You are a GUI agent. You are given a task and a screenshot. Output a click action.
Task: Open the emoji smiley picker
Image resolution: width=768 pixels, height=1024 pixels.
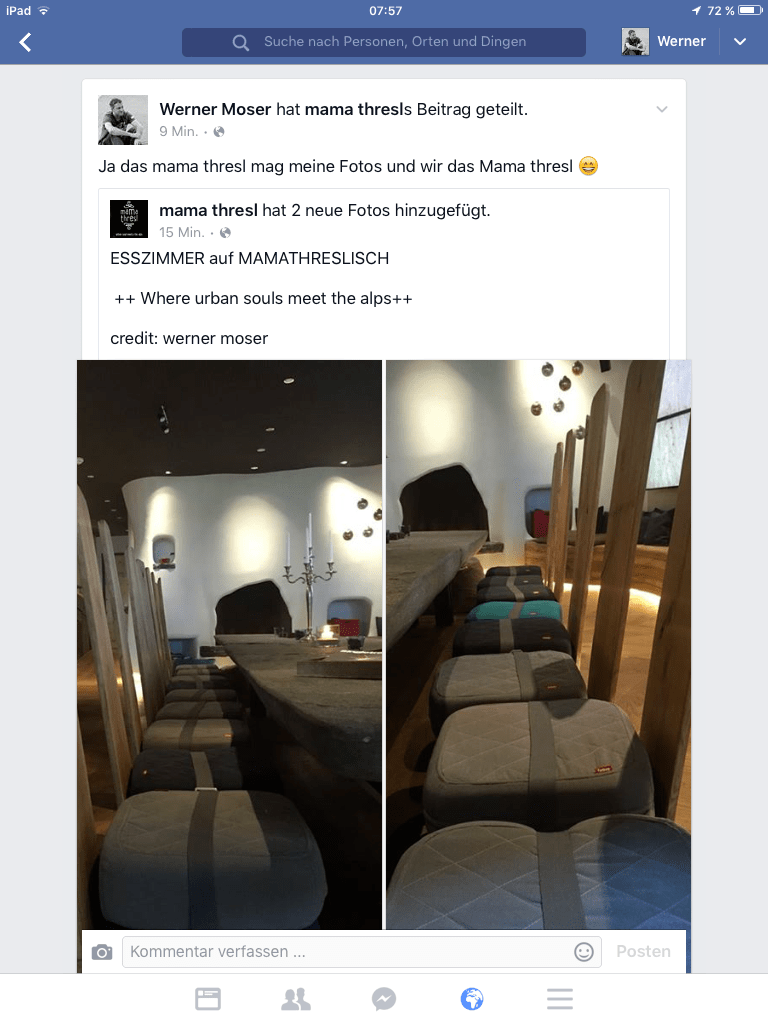coord(584,952)
